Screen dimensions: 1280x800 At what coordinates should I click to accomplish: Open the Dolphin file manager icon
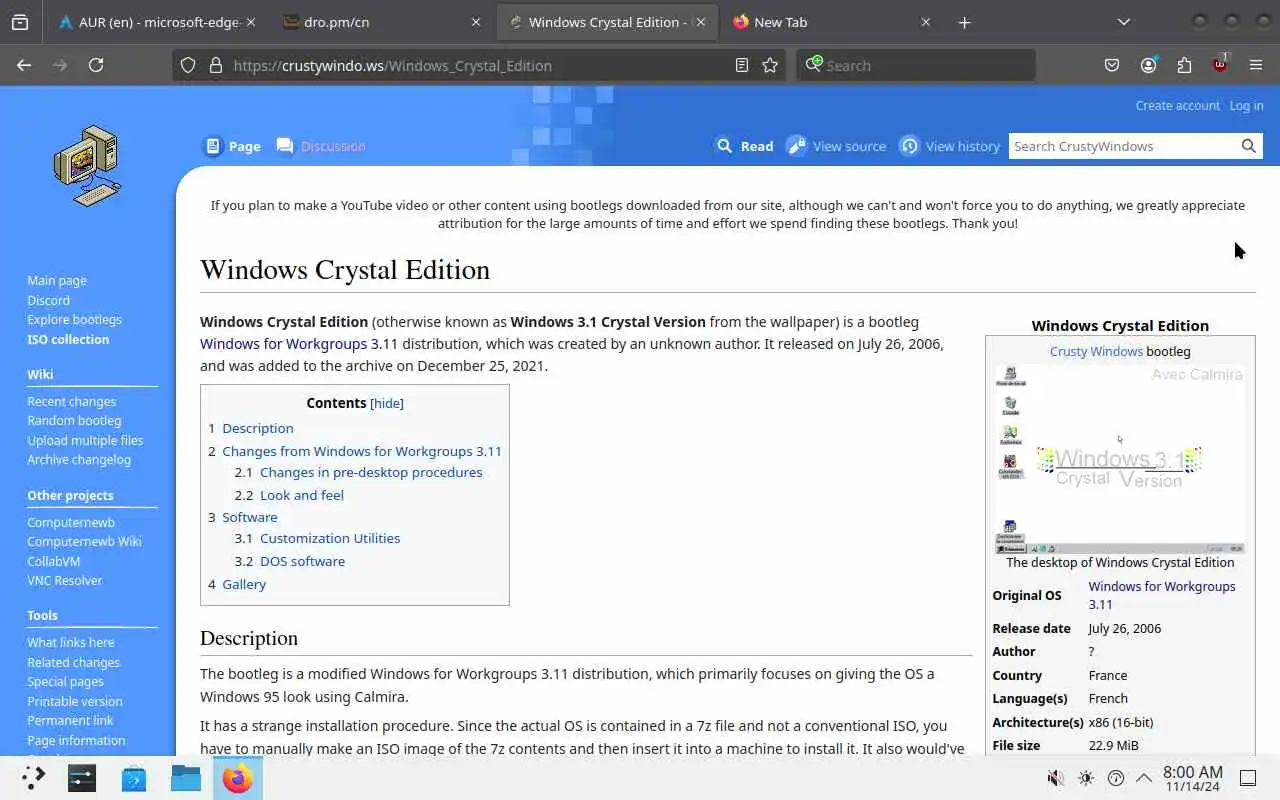tap(186, 777)
